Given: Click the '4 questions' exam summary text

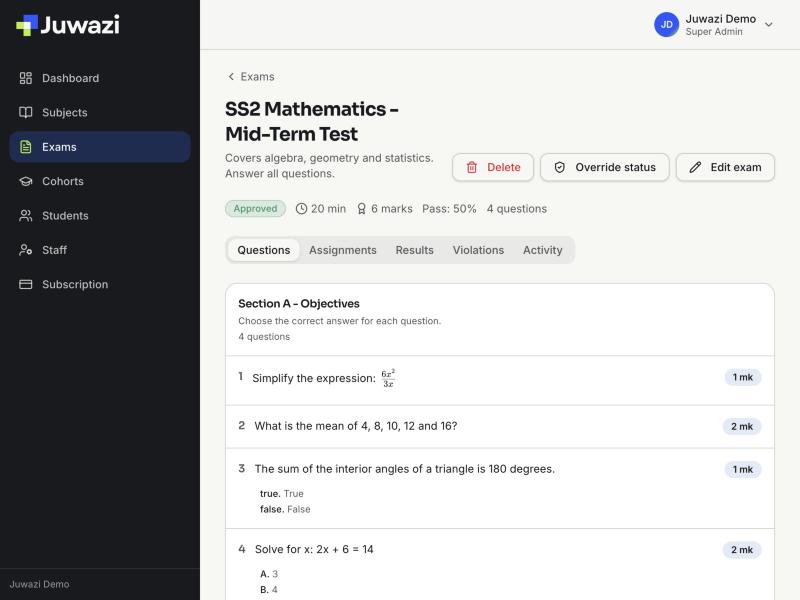Looking at the screenshot, I should [516, 209].
